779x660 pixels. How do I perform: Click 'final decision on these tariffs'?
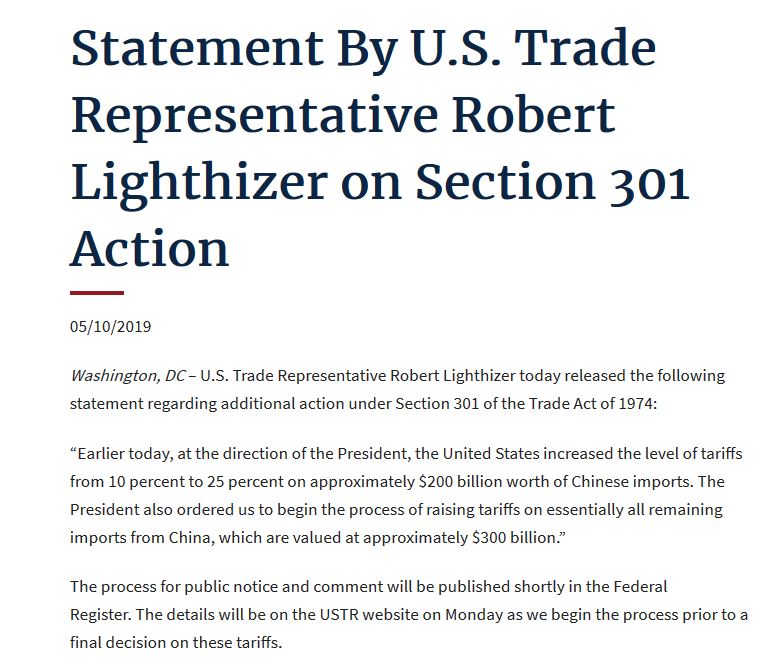tap(175, 642)
